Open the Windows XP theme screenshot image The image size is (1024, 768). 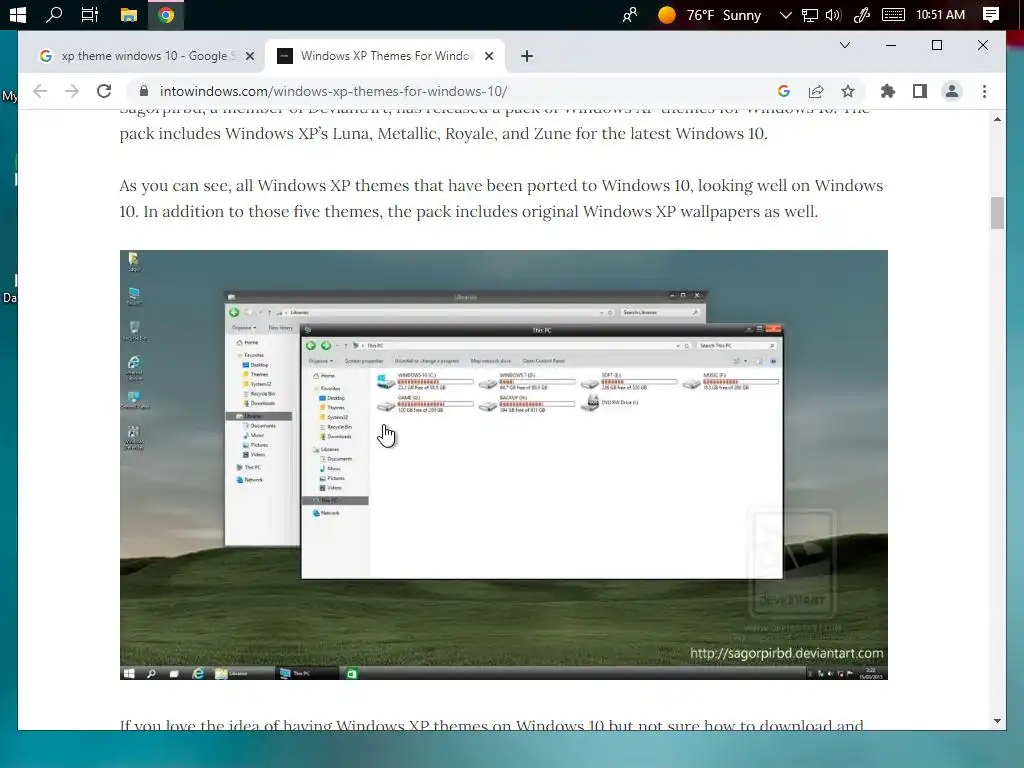[x=504, y=465]
